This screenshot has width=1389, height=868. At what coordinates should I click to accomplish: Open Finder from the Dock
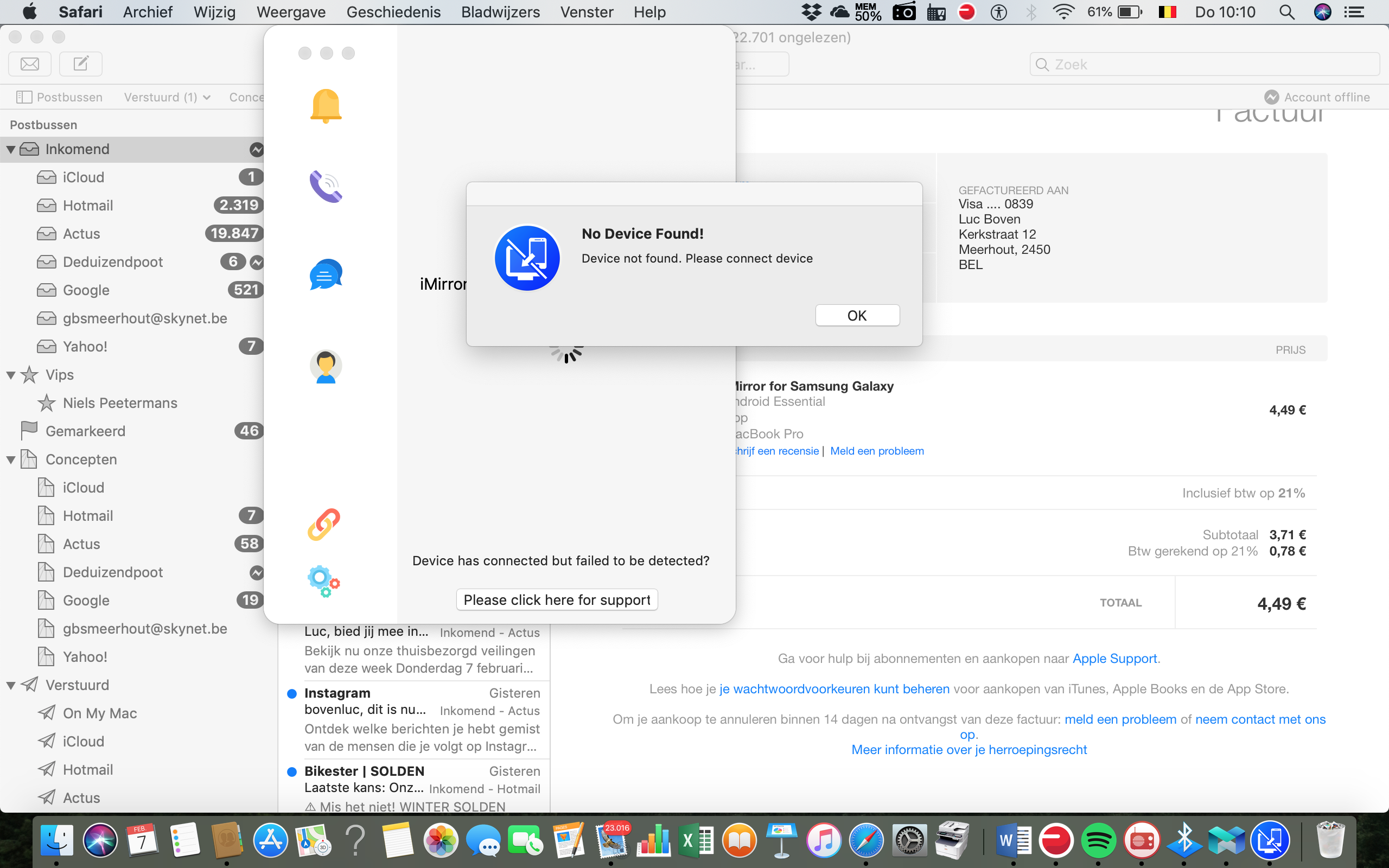[x=56, y=840]
